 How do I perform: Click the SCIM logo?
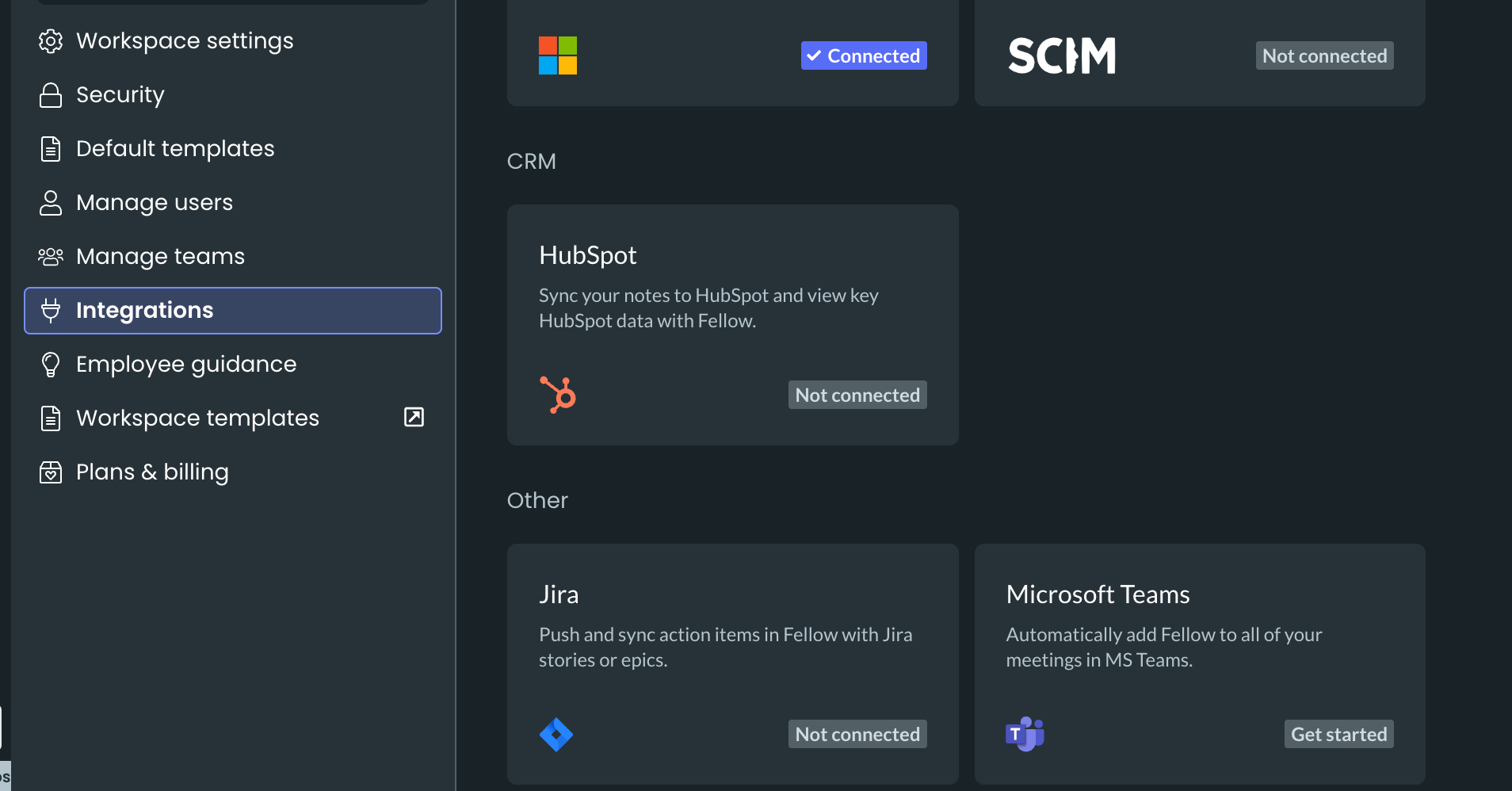point(1062,55)
